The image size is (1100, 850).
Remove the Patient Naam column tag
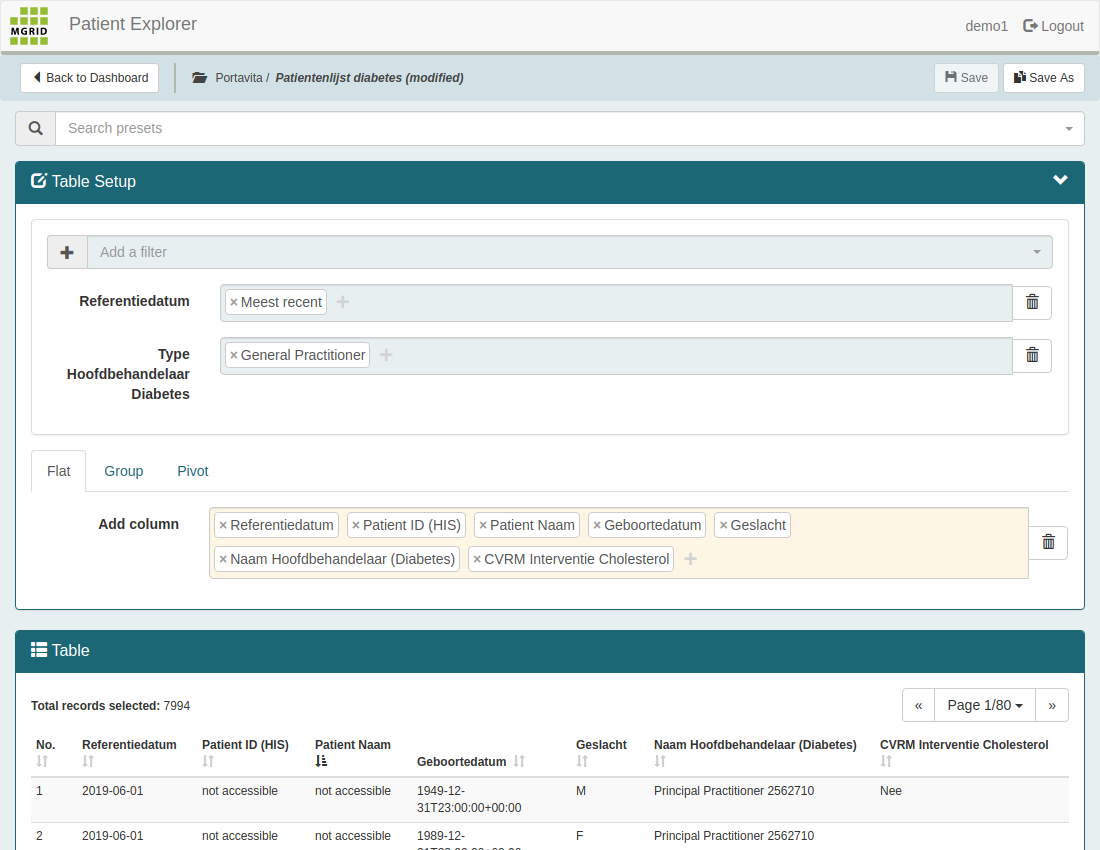(x=483, y=525)
